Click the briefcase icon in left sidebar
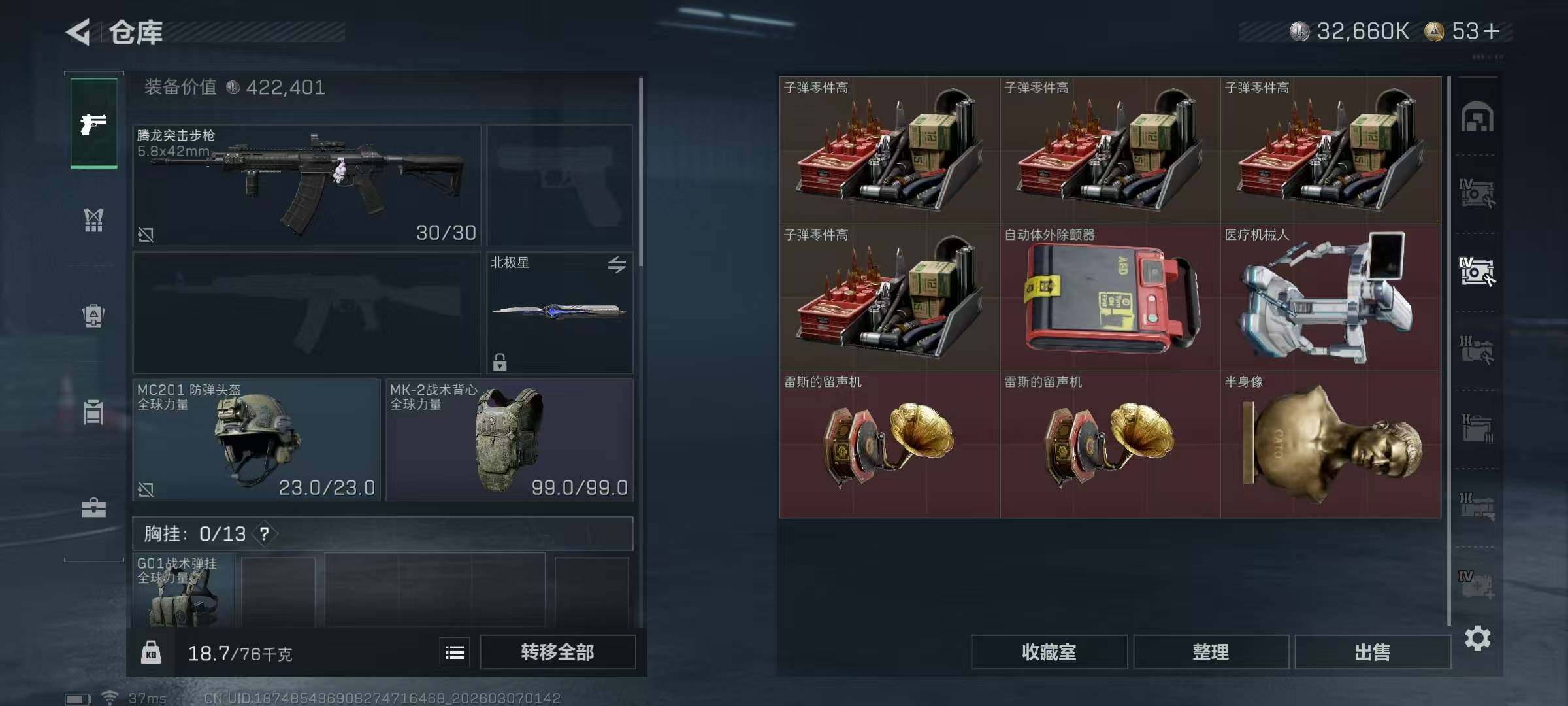 coord(93,508)
